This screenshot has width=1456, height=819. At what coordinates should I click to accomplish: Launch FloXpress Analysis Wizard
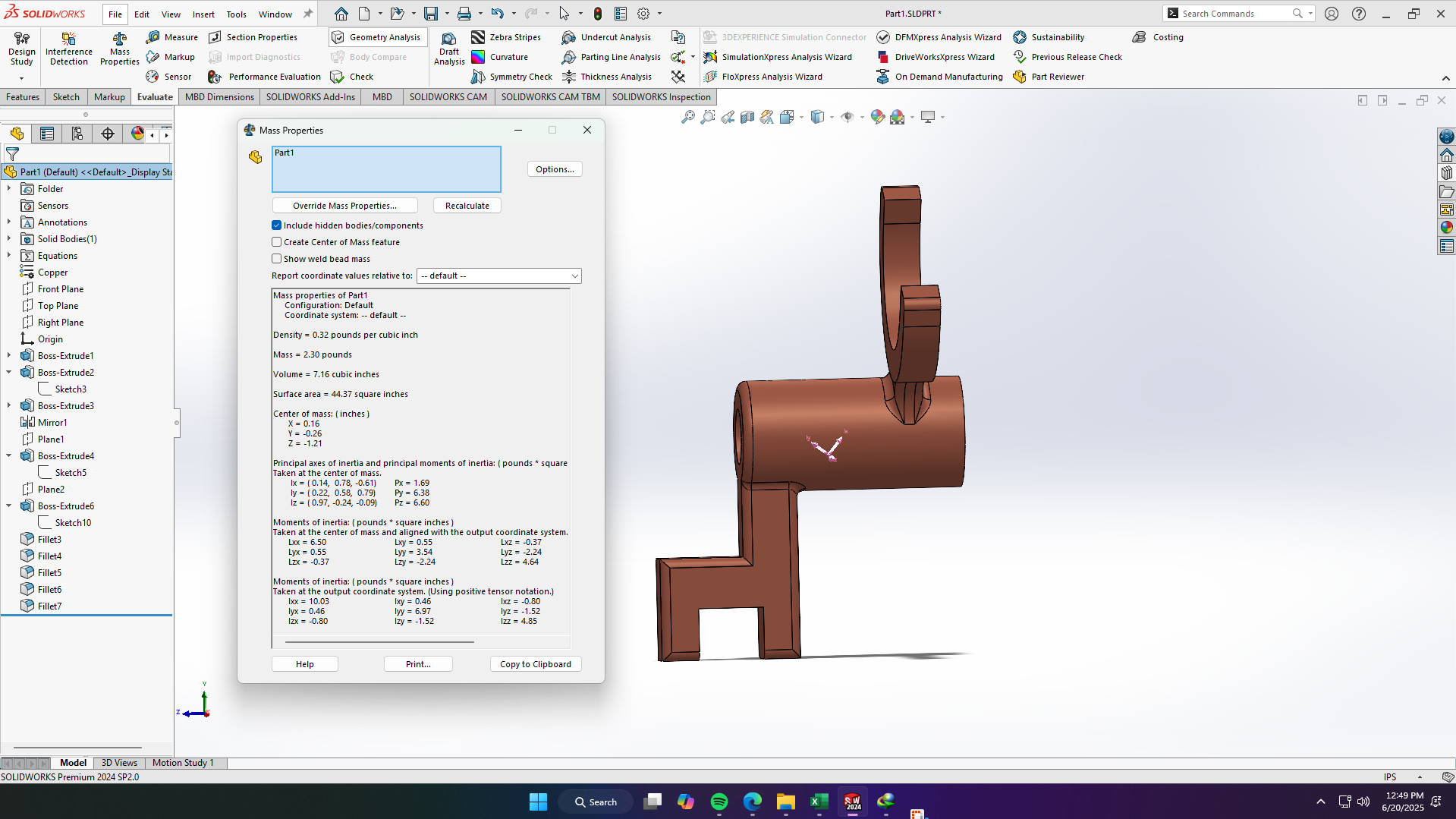763,77
